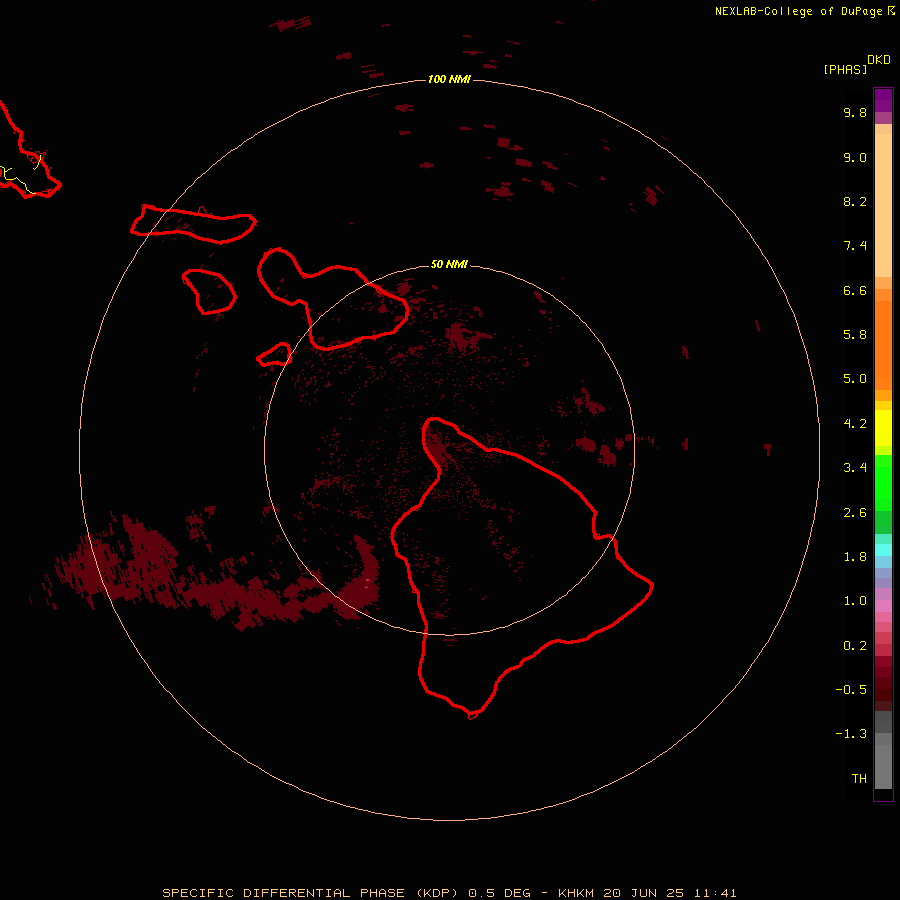Click the gray TH color bar segment
Screen dimensions: 900x900
click(883, 767)
